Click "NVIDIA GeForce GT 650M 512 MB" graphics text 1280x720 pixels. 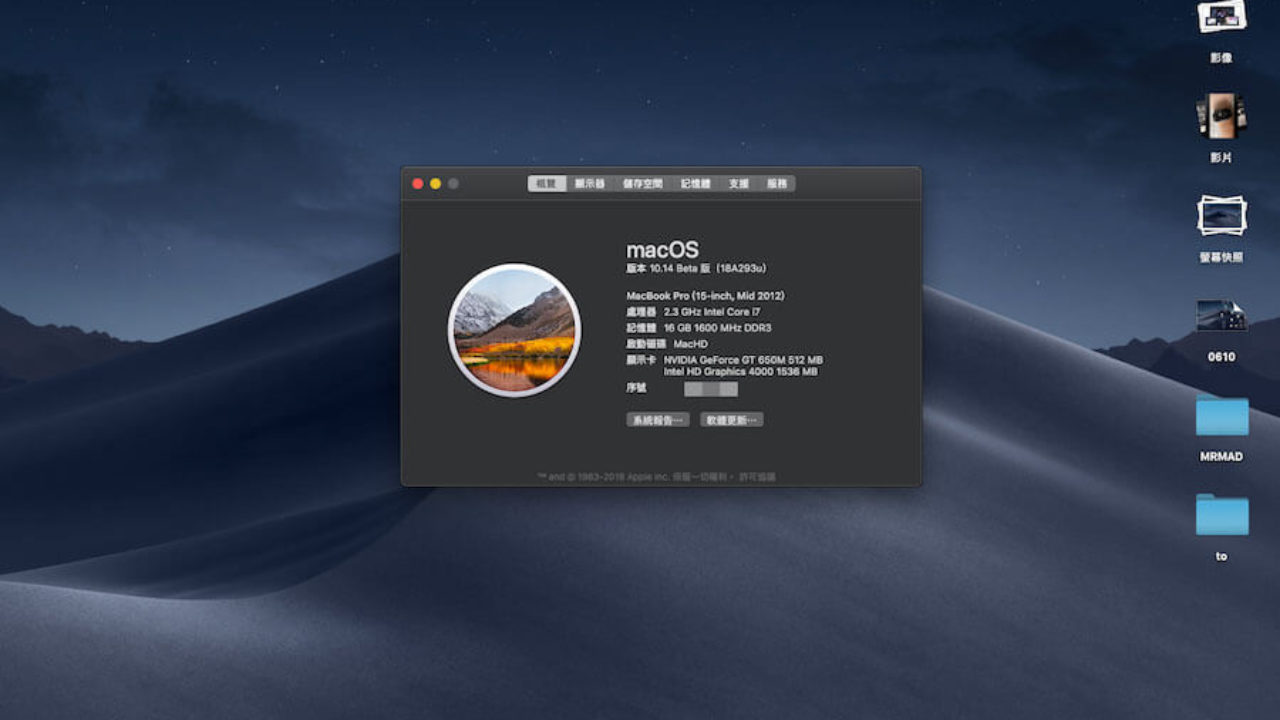[743, 360]
